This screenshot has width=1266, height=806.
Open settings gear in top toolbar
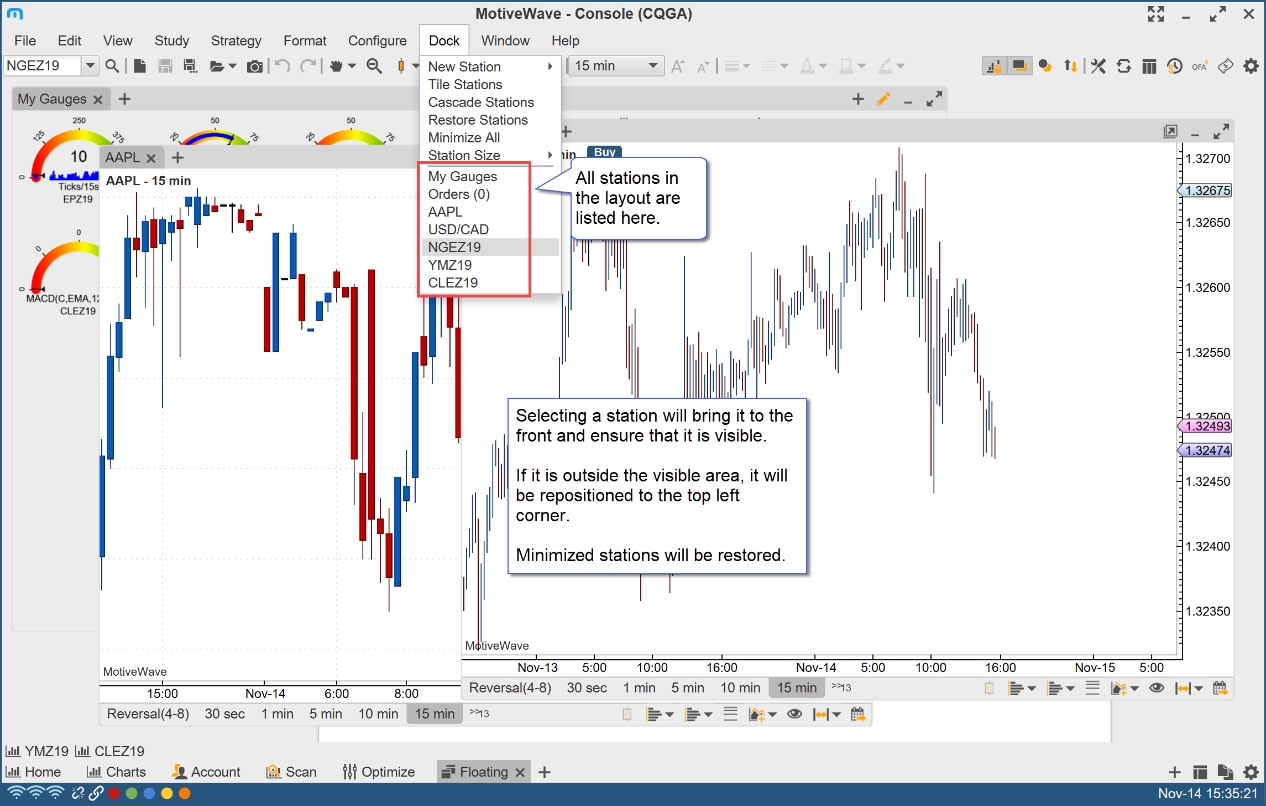[1251, 66]
